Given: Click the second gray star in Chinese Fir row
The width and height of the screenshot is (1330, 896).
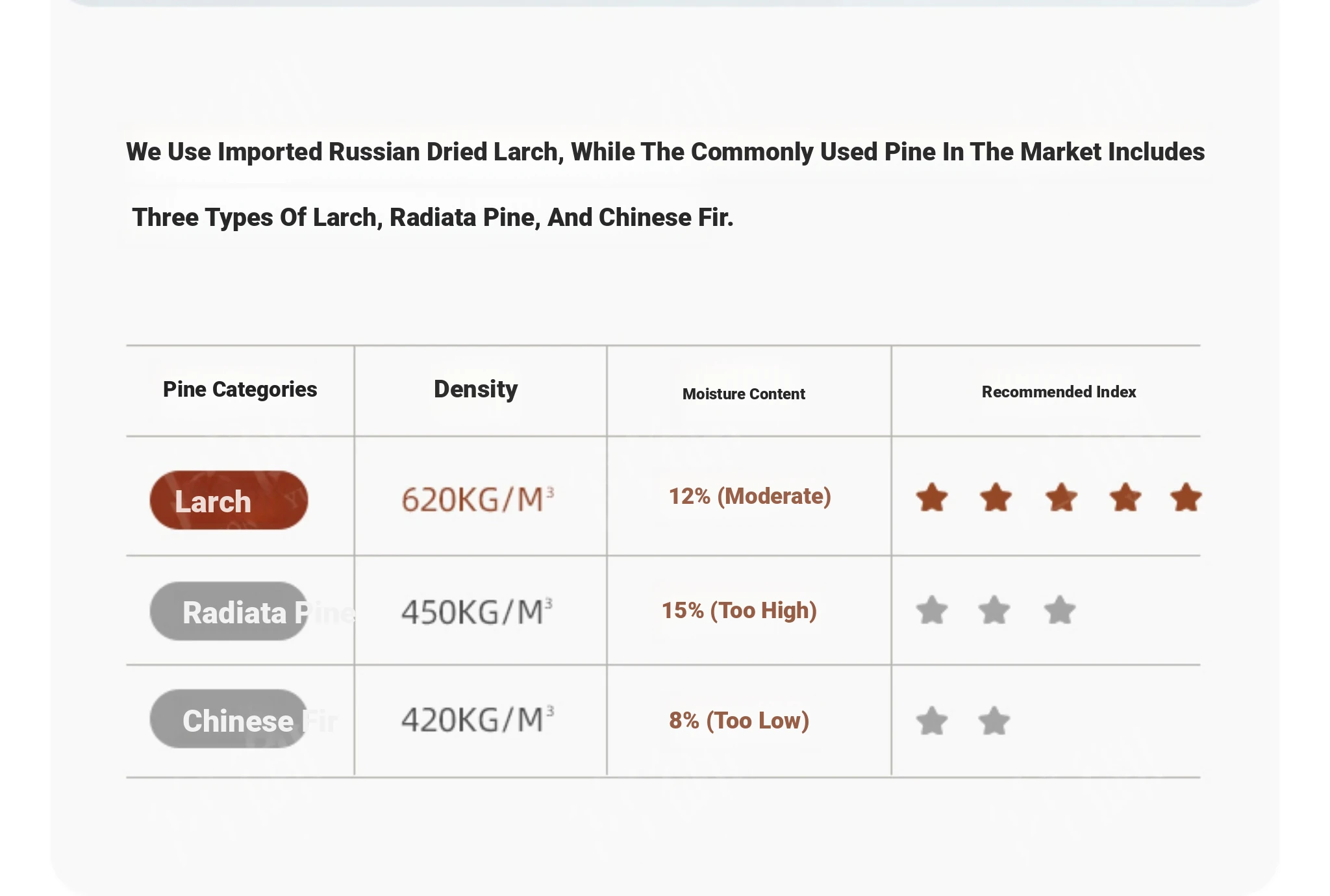Looking at the screenshot, I should coord(994,721).
